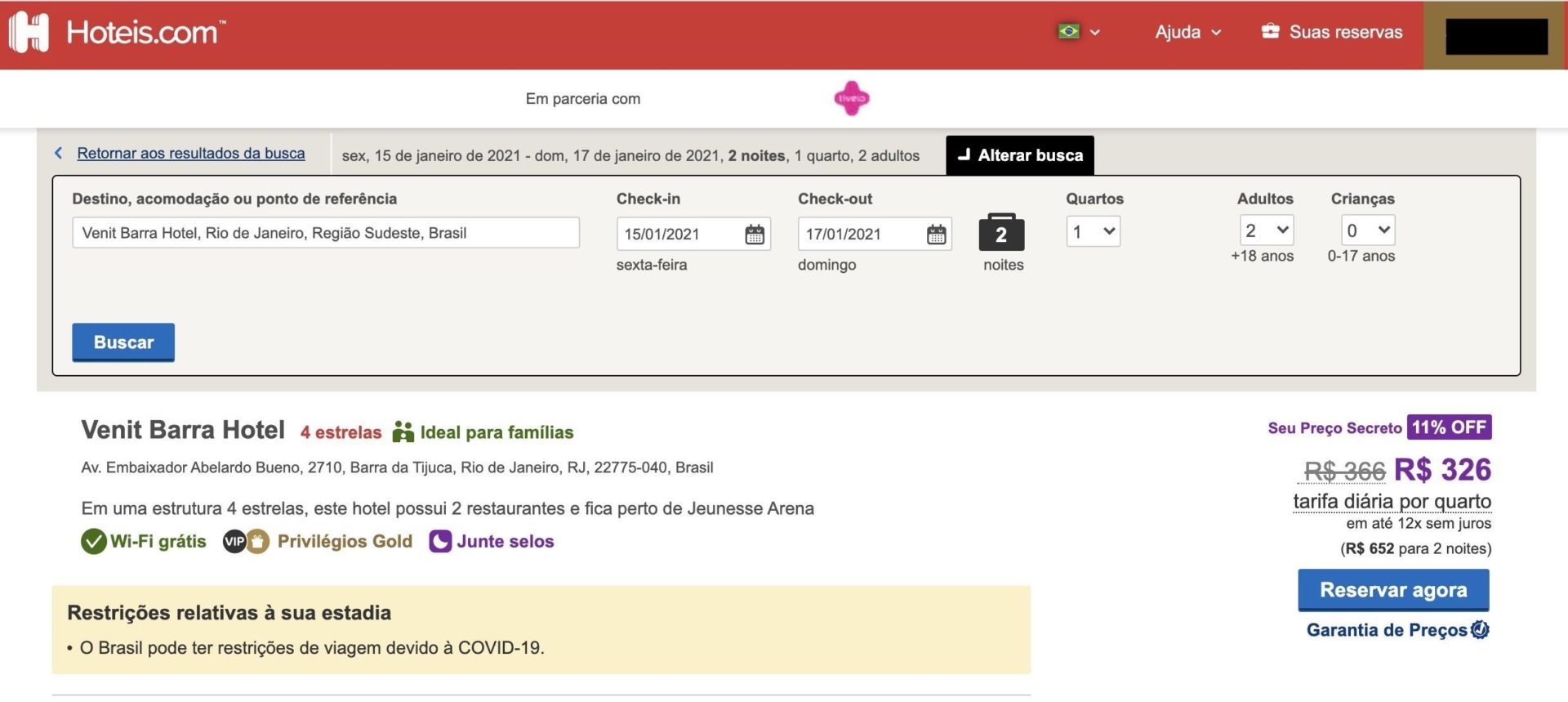Click the back chevron before Retornar
This screenshot has height=702, width=1568.
tap(59, 154)
